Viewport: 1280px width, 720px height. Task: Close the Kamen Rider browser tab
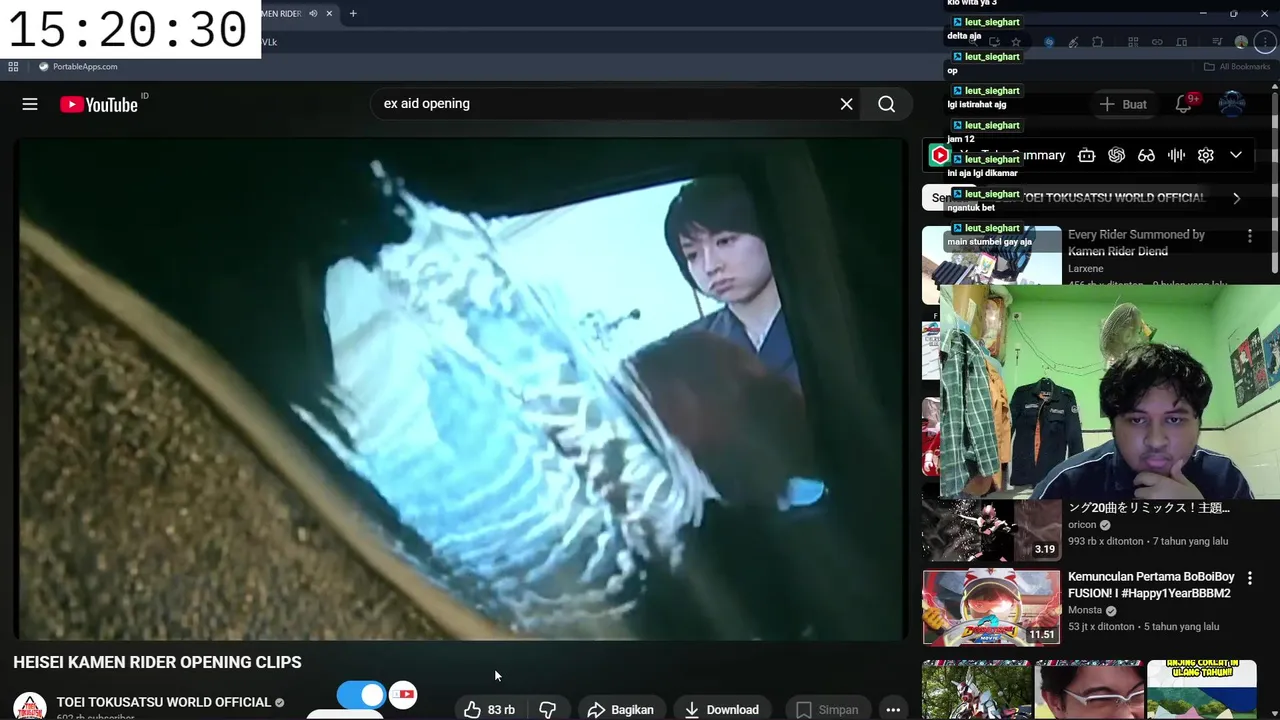point(329,13)
